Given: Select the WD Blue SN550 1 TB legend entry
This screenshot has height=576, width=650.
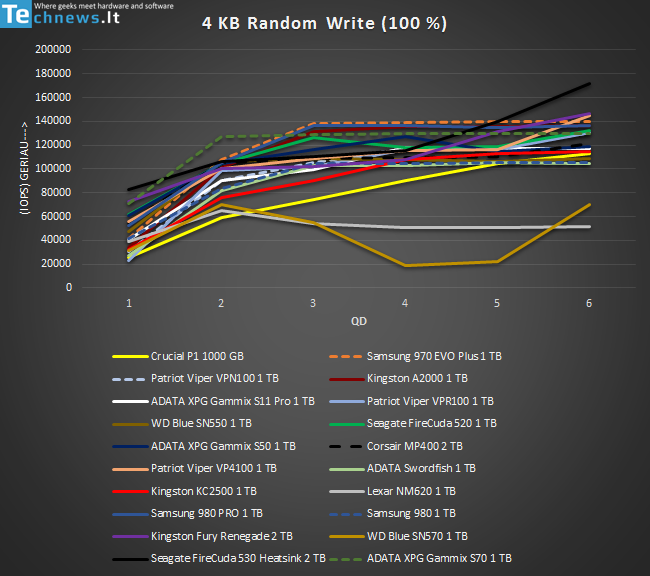Looking at the screenshot, I should [x=182, y=423].
